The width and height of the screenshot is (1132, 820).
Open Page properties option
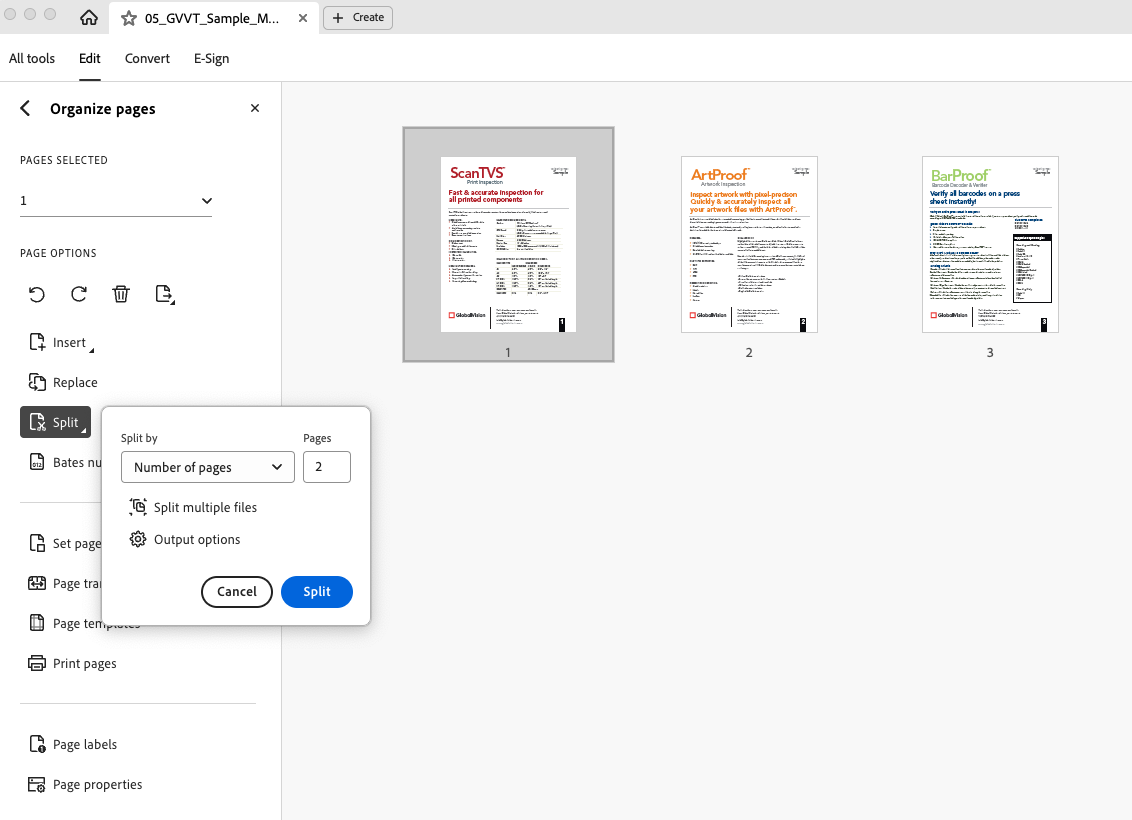tap(84, 785)
